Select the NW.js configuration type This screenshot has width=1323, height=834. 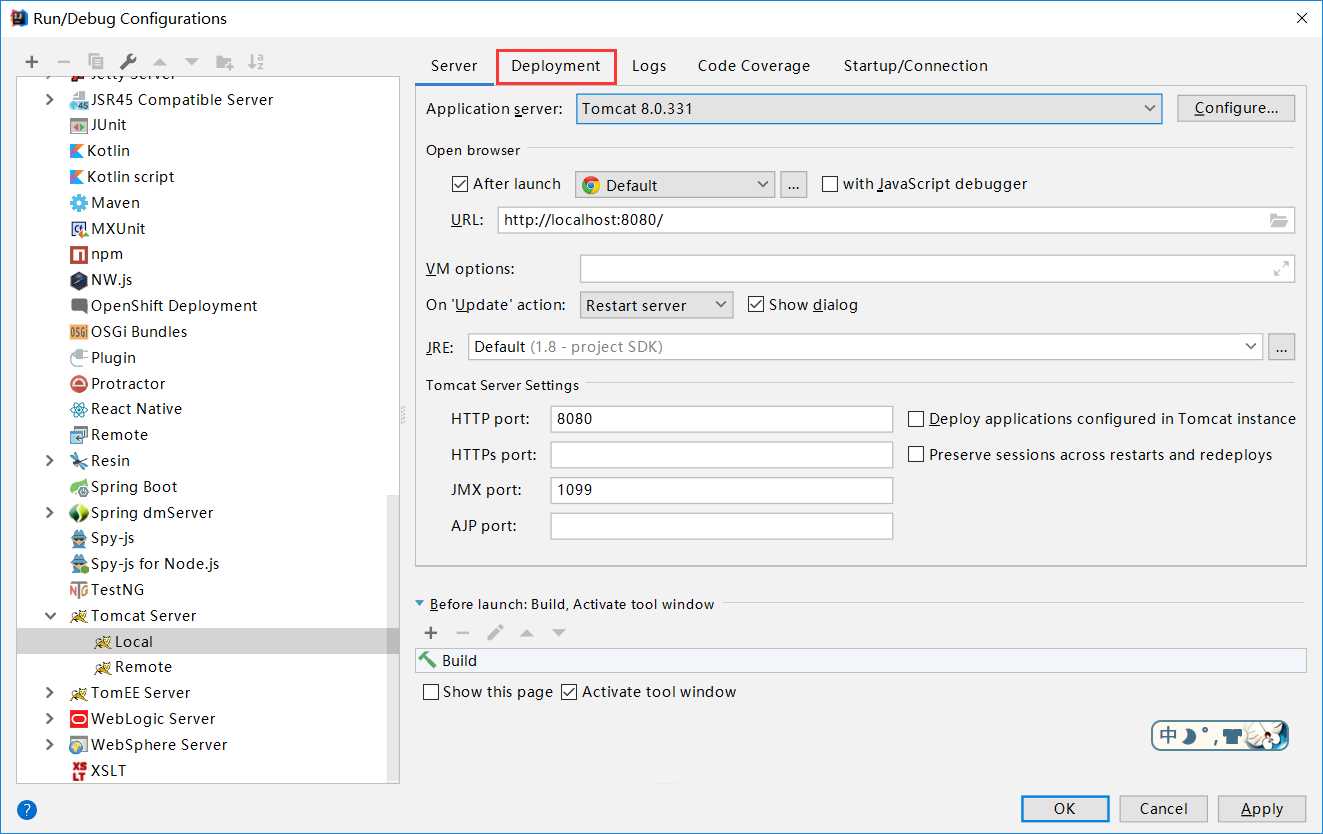(x=101, y=280)
